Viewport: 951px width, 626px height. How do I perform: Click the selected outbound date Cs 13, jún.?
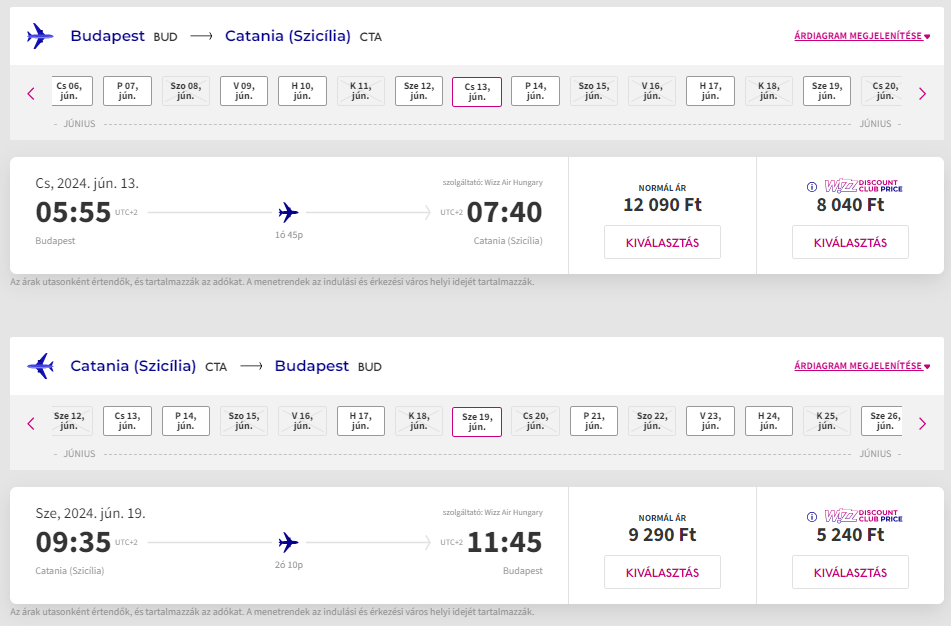(477, 91)
